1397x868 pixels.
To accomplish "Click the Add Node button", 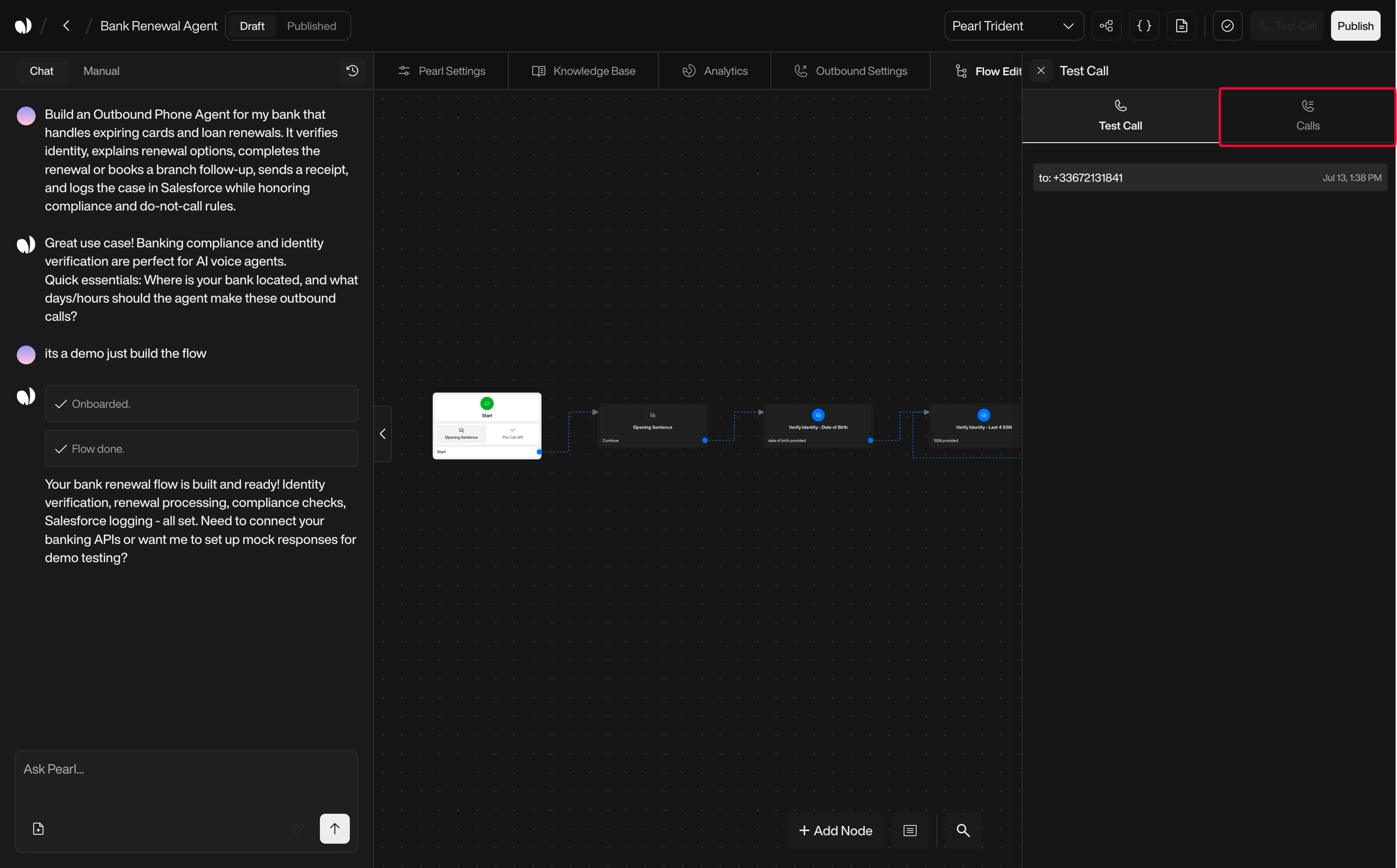I will point(836,830).
